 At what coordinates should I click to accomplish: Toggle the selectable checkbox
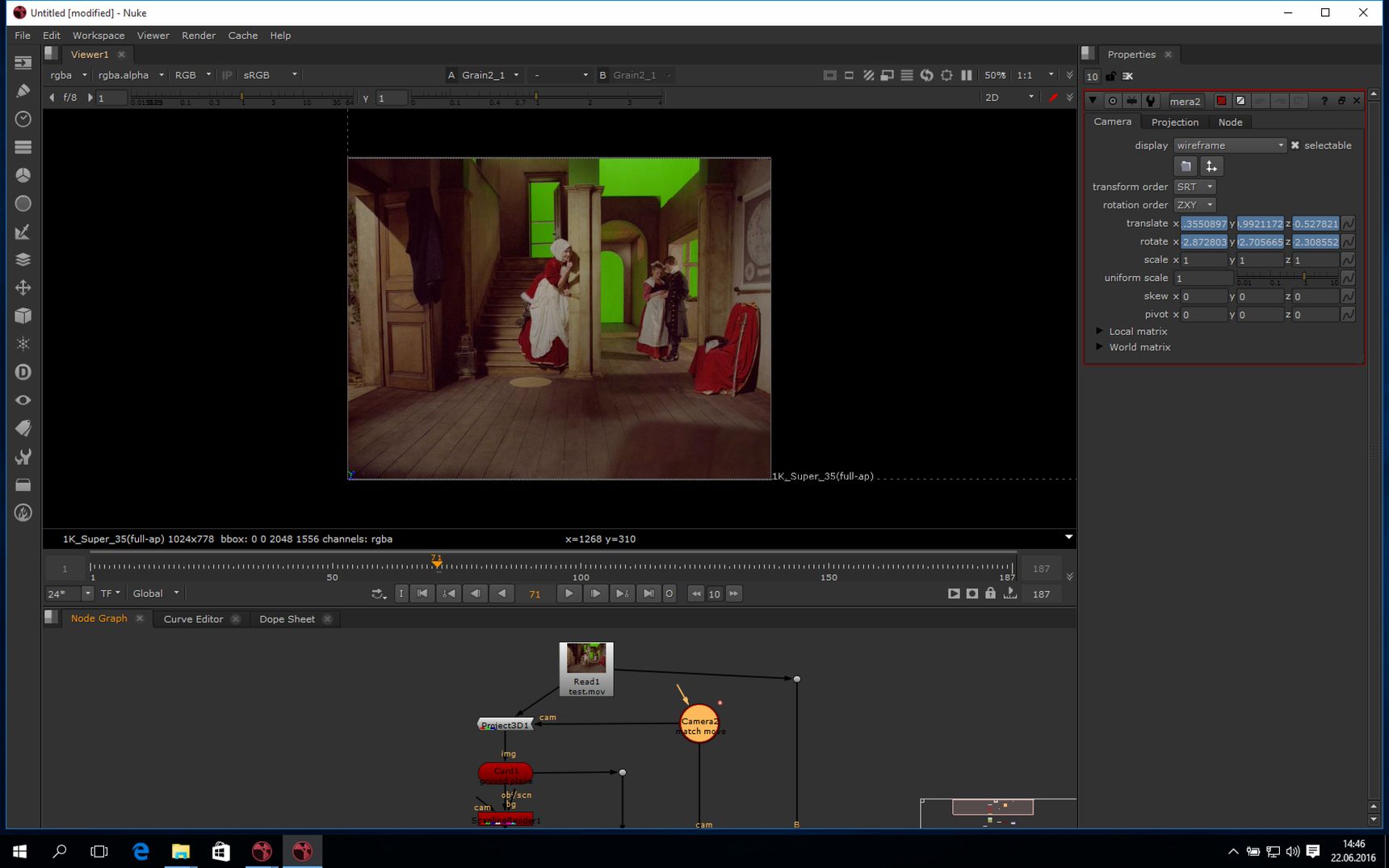coord(1295,145)
